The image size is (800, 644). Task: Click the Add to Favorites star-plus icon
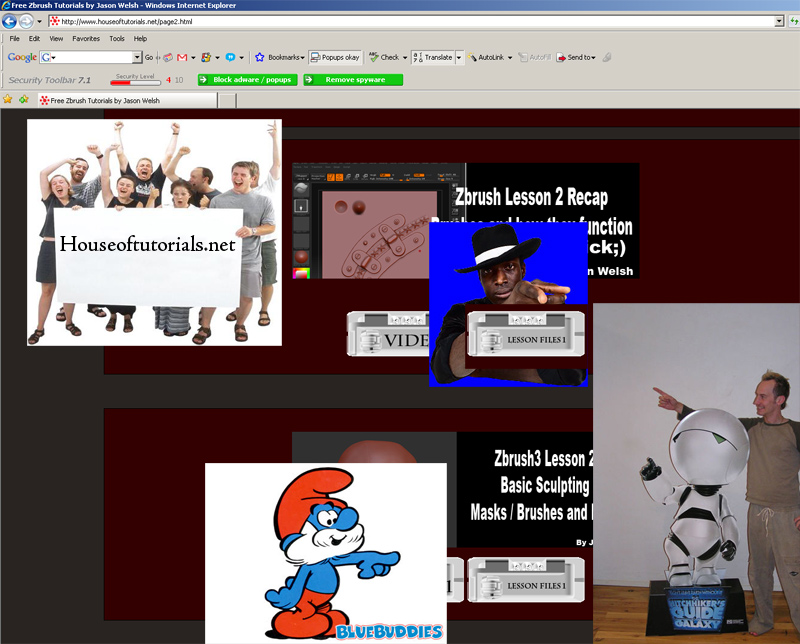pyautogui.click(x=24, y=100)
